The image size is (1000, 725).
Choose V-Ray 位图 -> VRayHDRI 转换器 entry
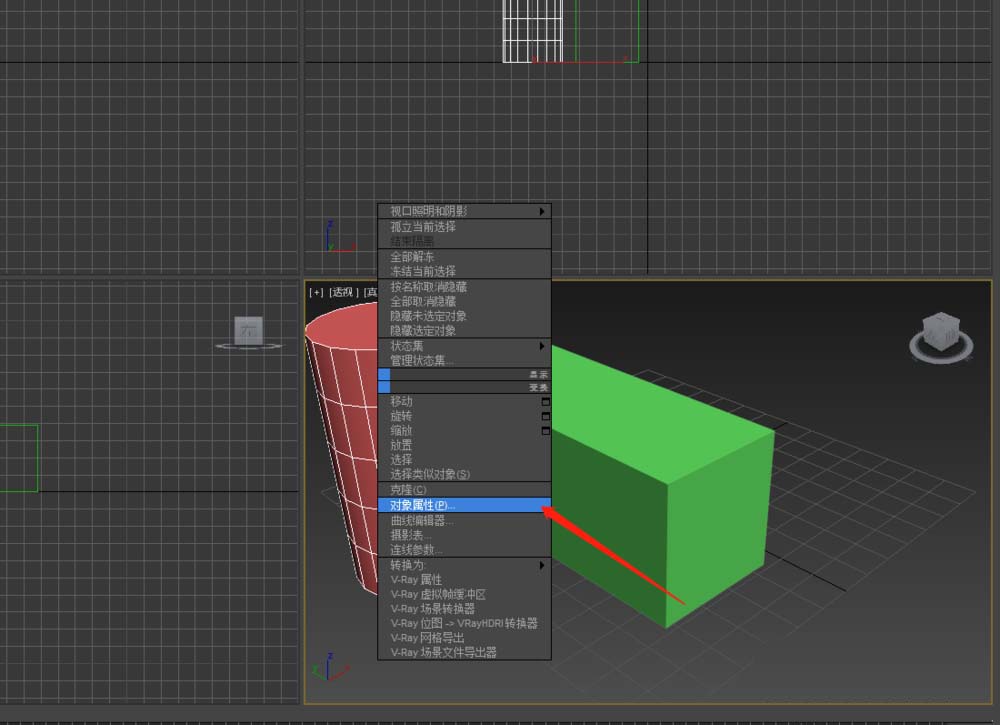[464, 624]
